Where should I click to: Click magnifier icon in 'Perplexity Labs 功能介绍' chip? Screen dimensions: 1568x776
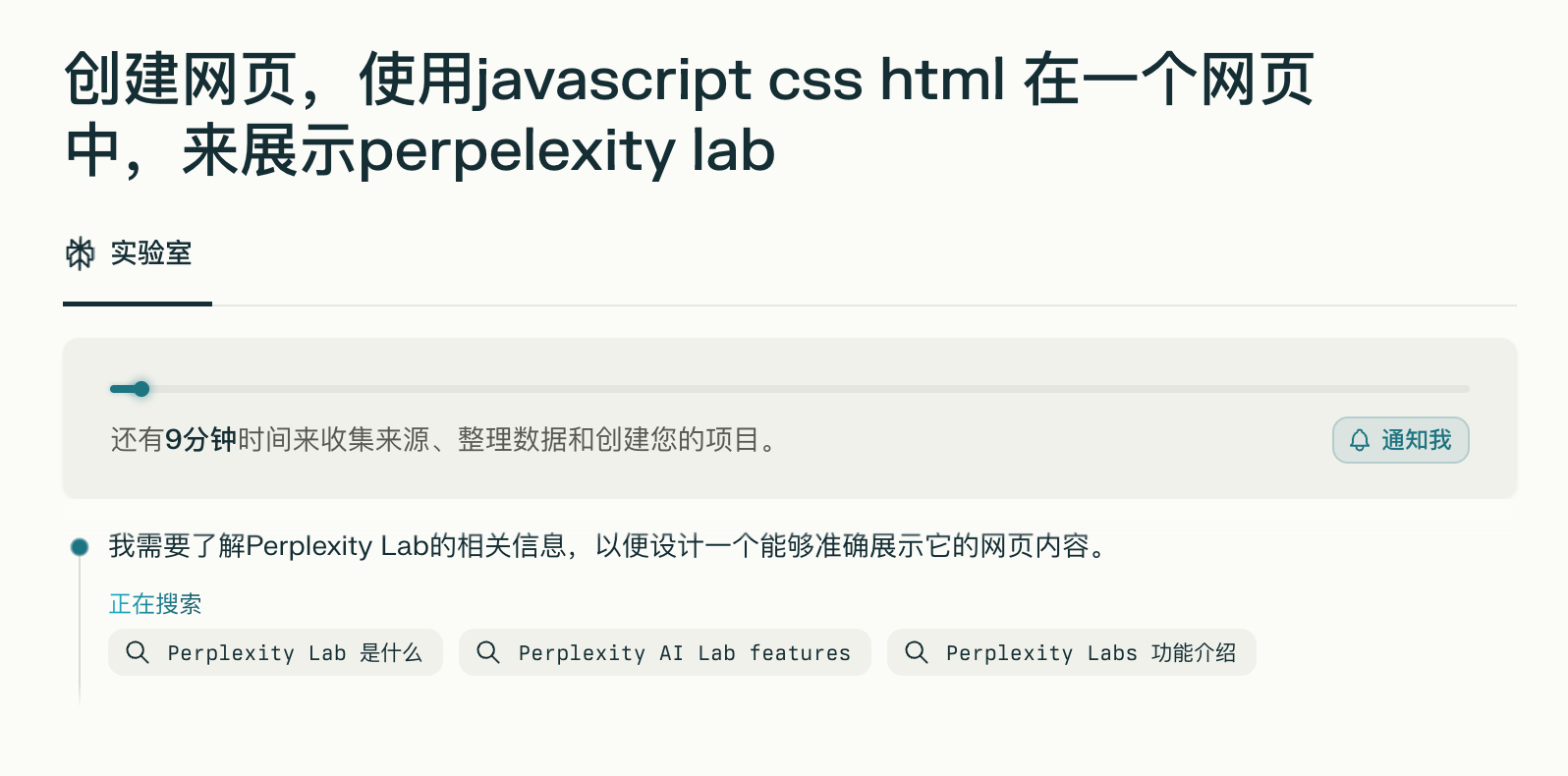tap(916, 652)
